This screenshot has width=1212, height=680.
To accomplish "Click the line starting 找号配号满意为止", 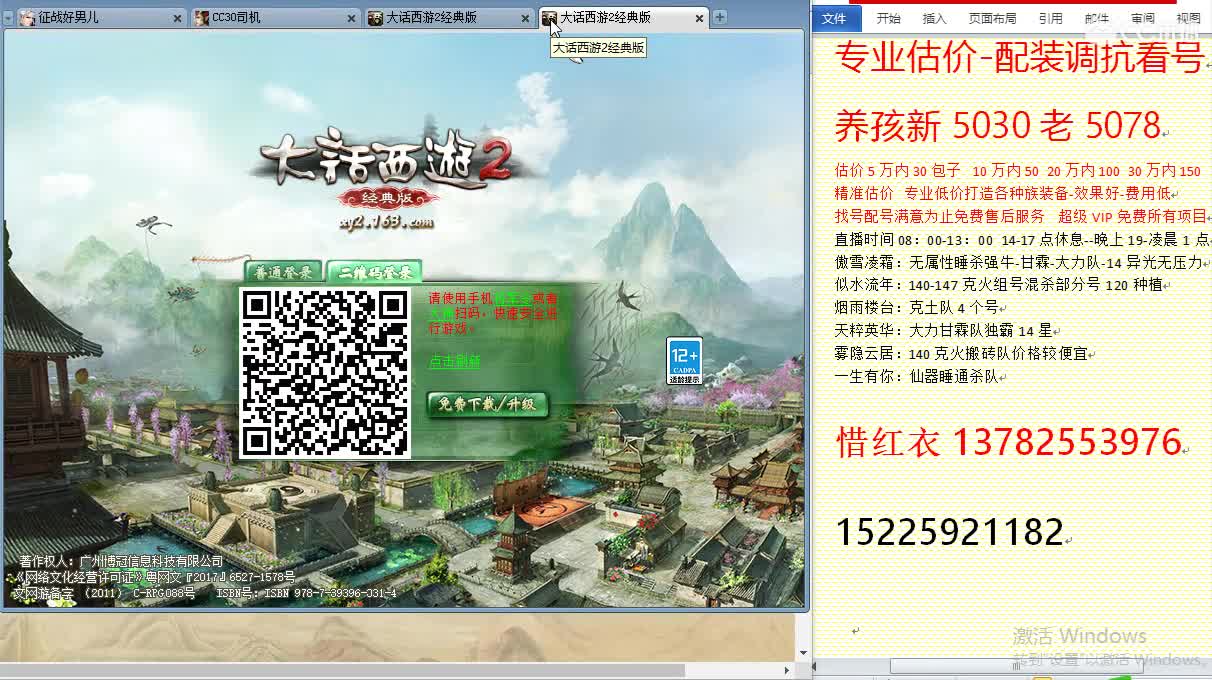I will (x=1021, y=216).
